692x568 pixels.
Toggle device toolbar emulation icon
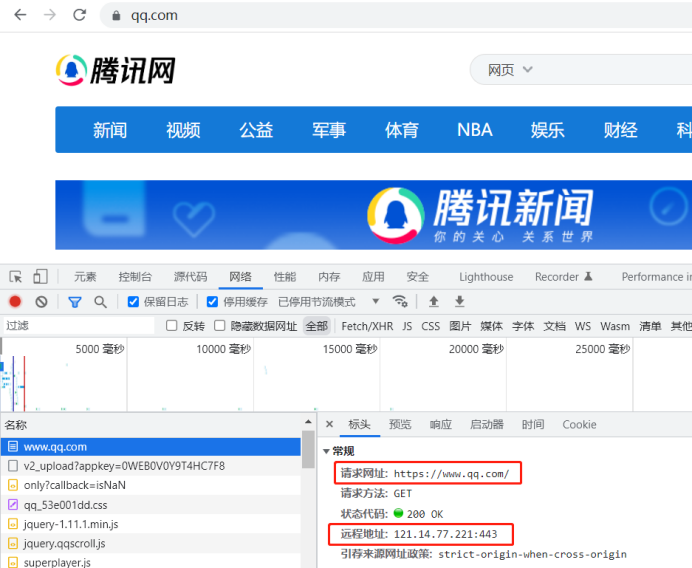tap(40, 277)
